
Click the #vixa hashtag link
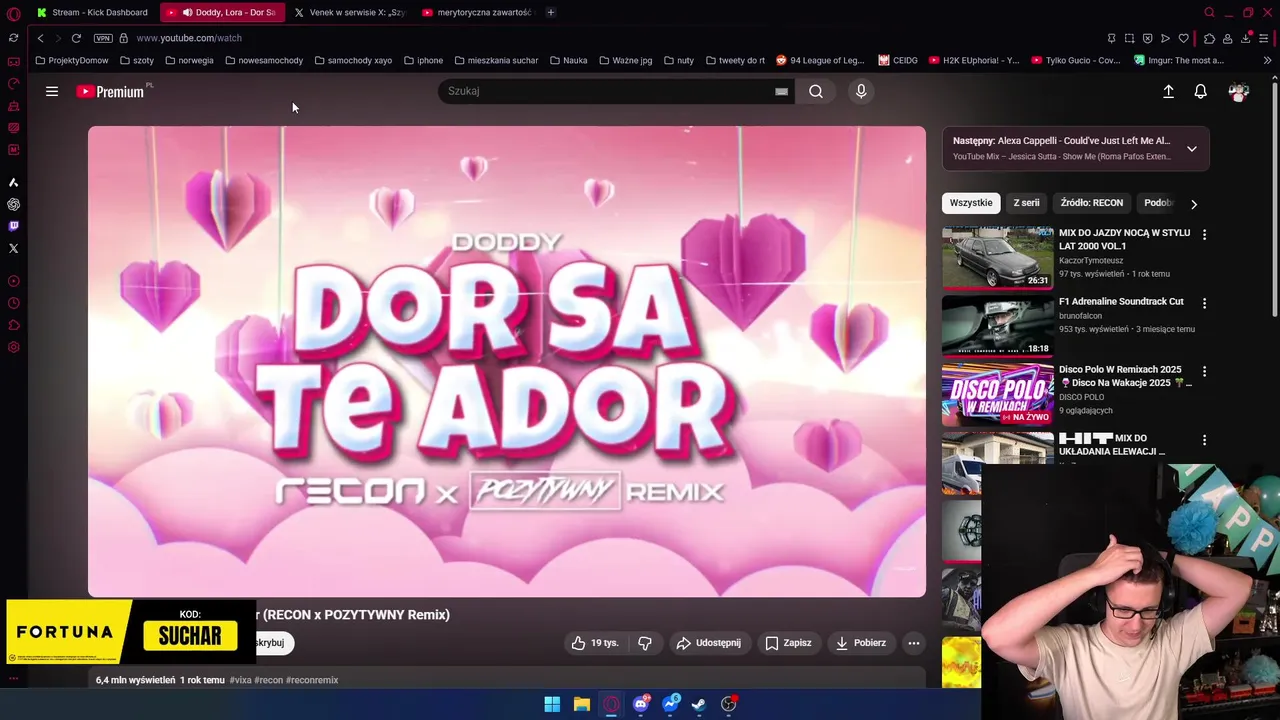240,680
